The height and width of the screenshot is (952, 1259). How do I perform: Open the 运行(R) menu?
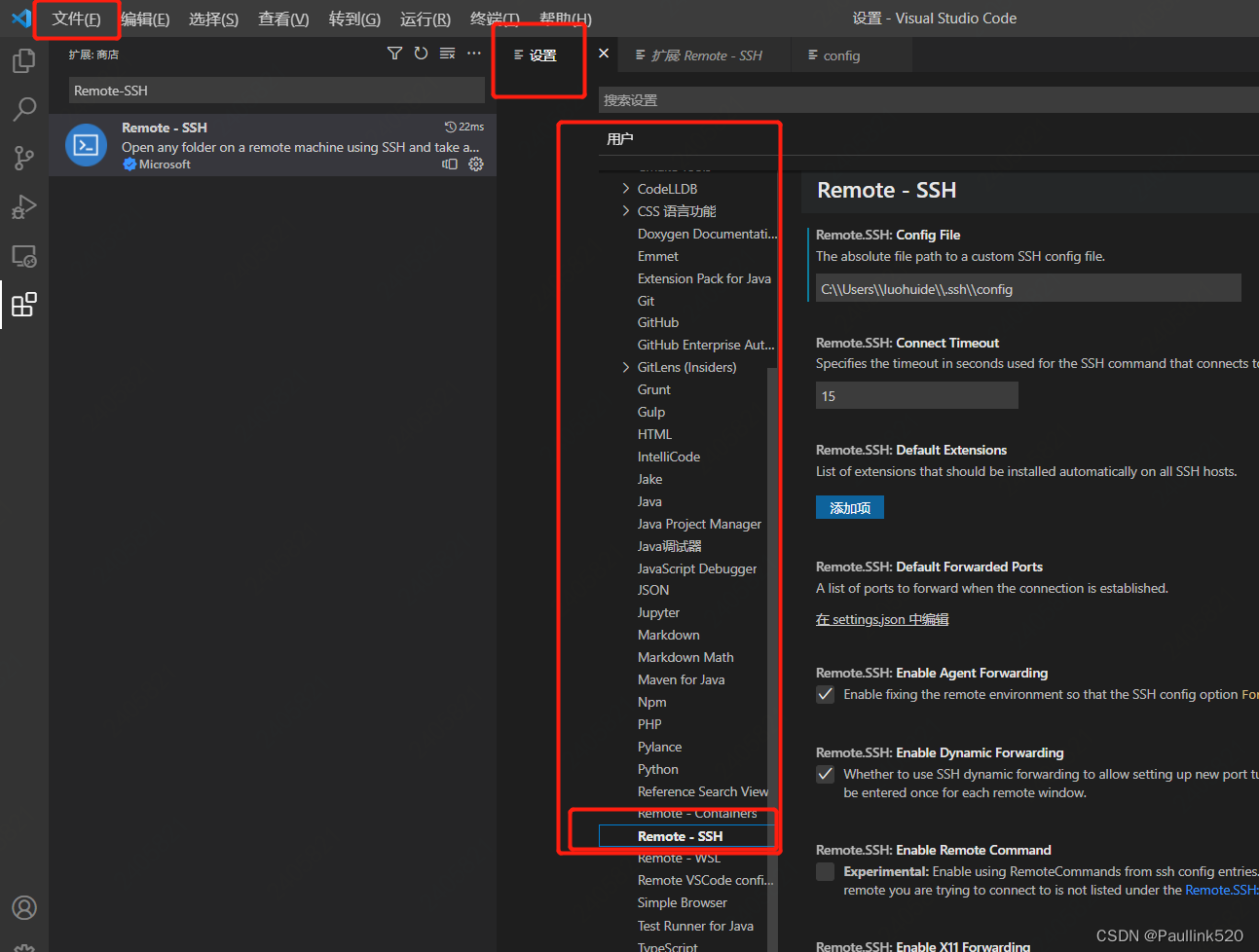tap(426, 18)
